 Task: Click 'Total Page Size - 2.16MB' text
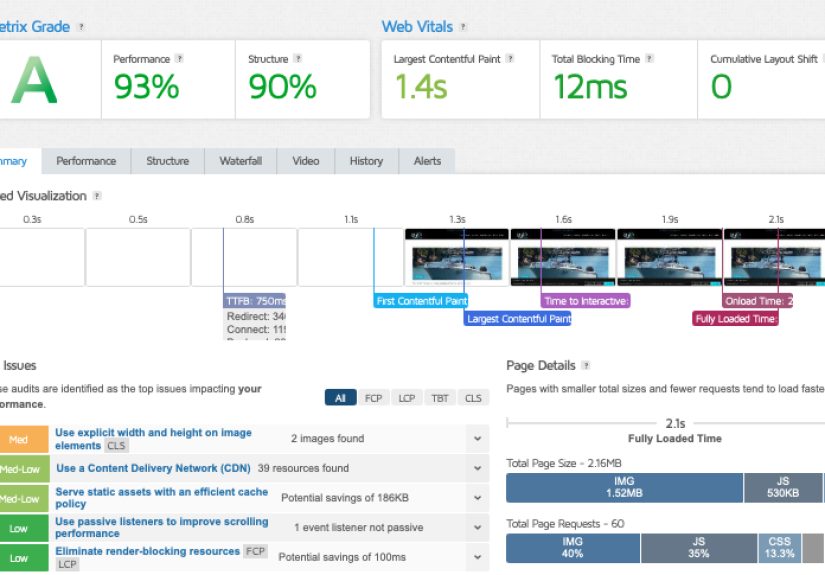pyautogui.click(x=564, y=463)
